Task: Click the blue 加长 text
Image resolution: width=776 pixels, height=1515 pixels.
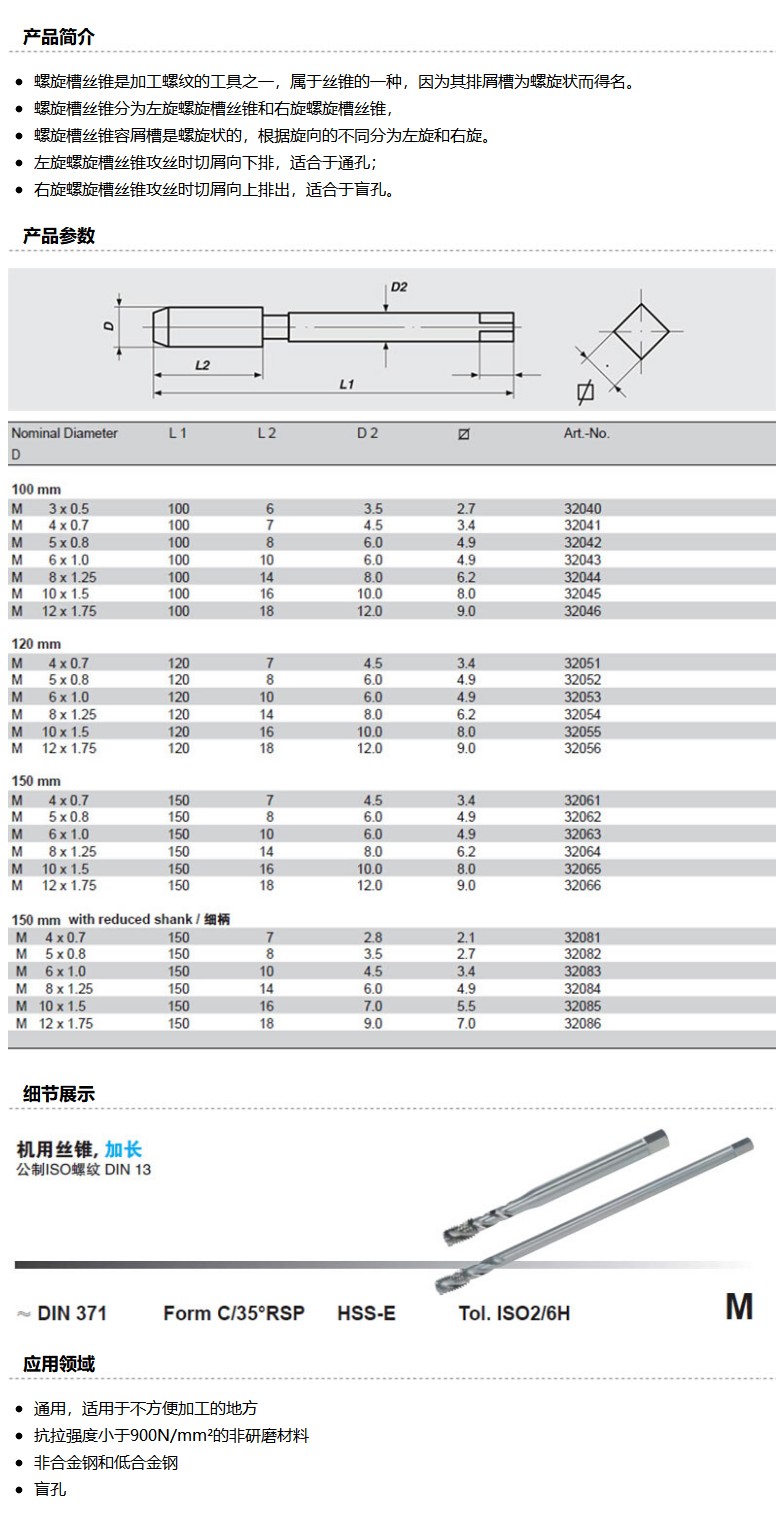Action: 123,1149
